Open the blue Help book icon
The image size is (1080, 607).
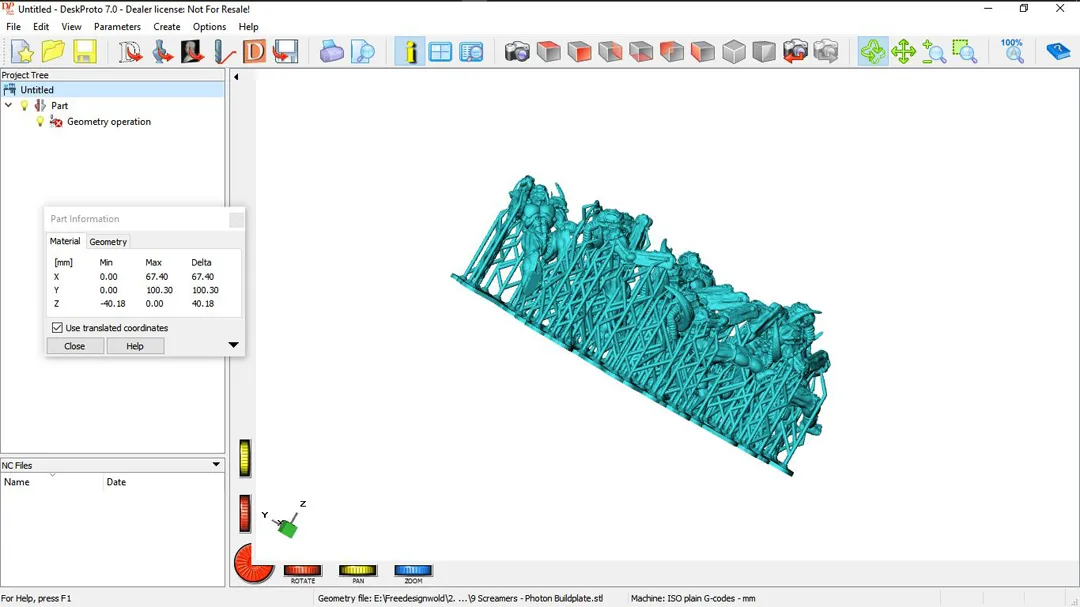(1057, 52)
